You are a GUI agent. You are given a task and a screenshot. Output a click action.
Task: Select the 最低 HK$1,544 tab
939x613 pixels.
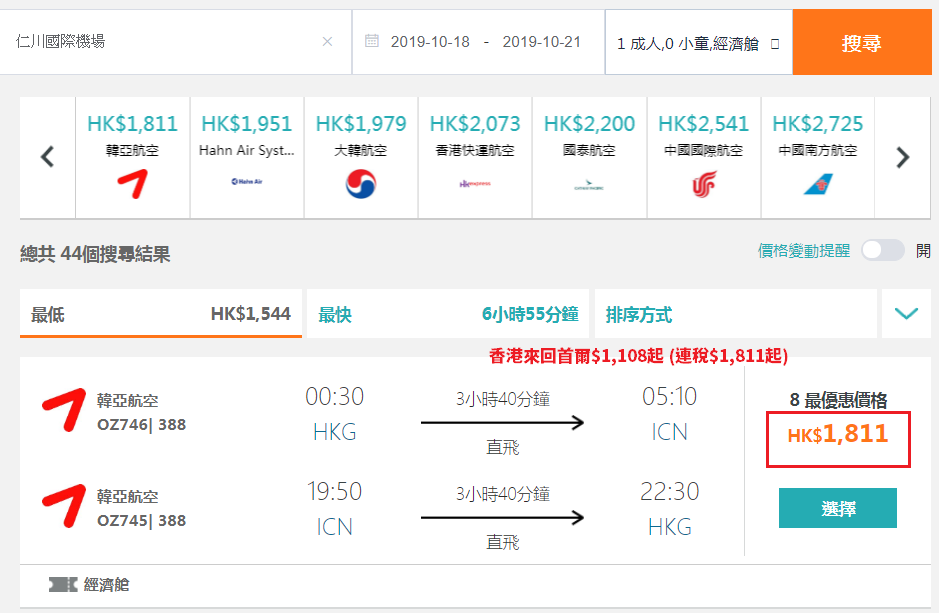tap(160, 314)
